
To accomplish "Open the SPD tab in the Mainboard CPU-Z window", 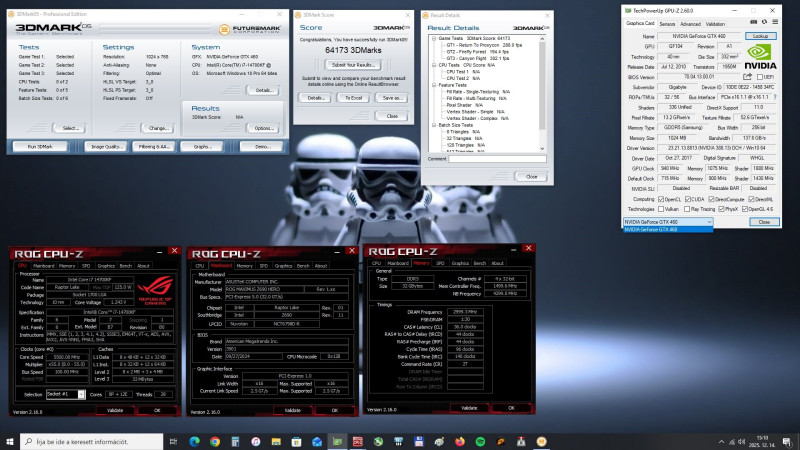I will pyautogui.click(x=263, y=266).
